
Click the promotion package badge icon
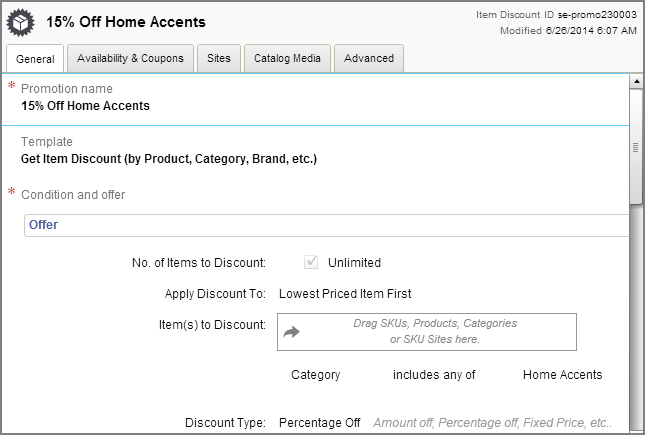click(21, 22)
